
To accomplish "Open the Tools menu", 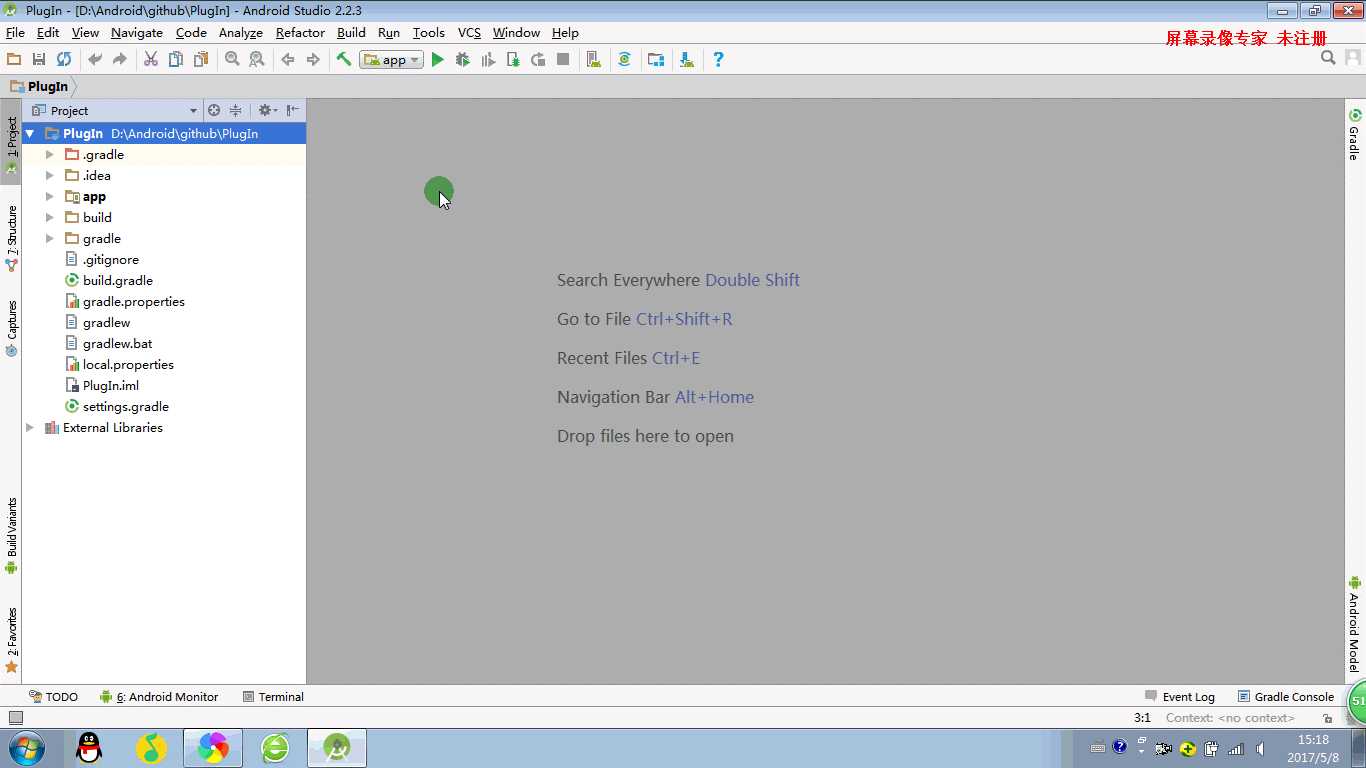I will tap(429, 33).
